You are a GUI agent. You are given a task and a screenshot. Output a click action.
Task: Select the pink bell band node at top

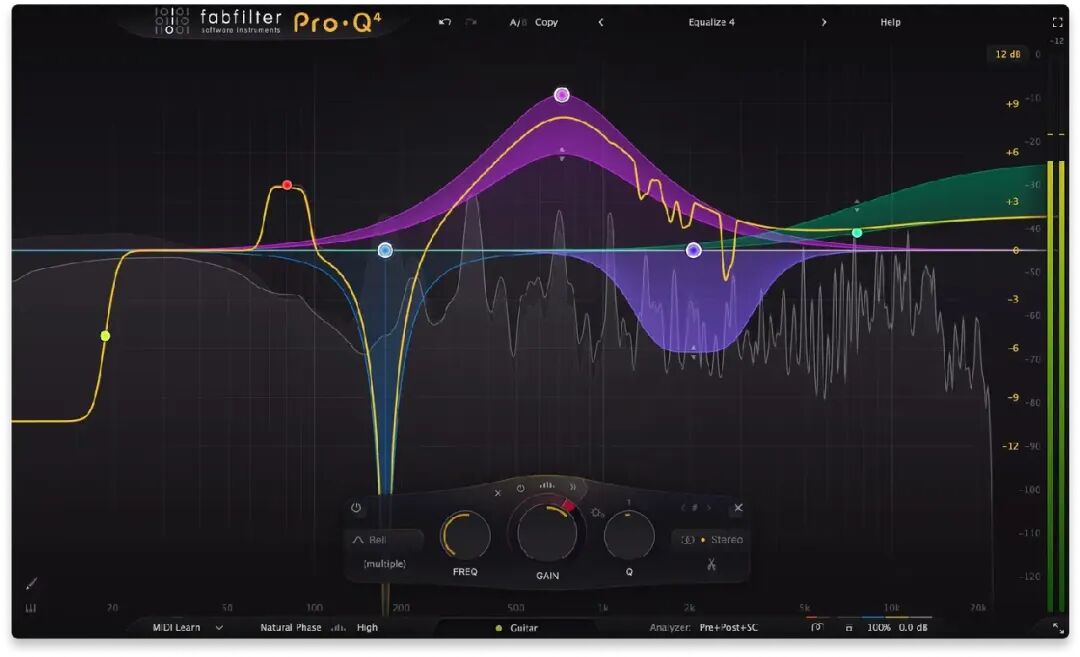click(561, 95)
